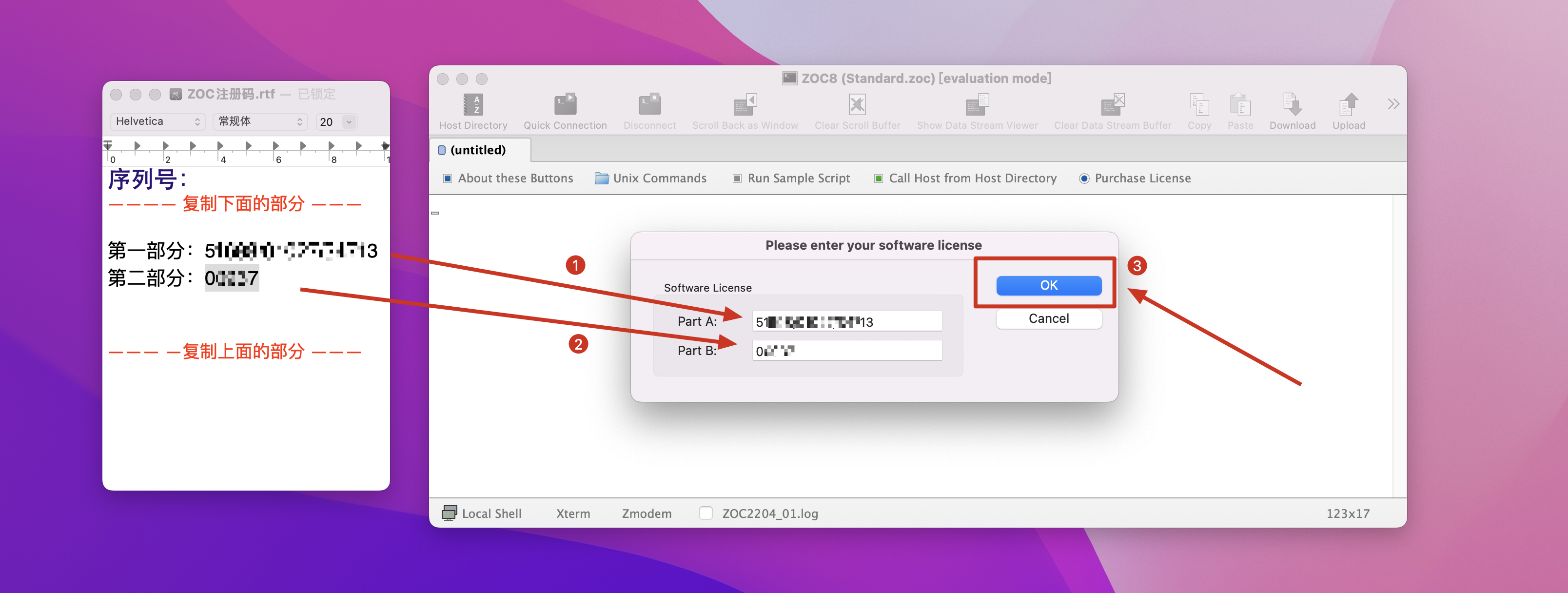Image resolution: width=1568 pixels, height=593 pixels.
Task: Click the Clear Scroll Buffer icon
Action: click(857, 105)
